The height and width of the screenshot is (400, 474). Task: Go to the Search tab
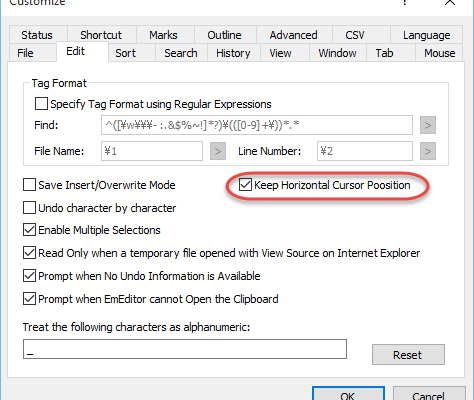coord(181,53)
